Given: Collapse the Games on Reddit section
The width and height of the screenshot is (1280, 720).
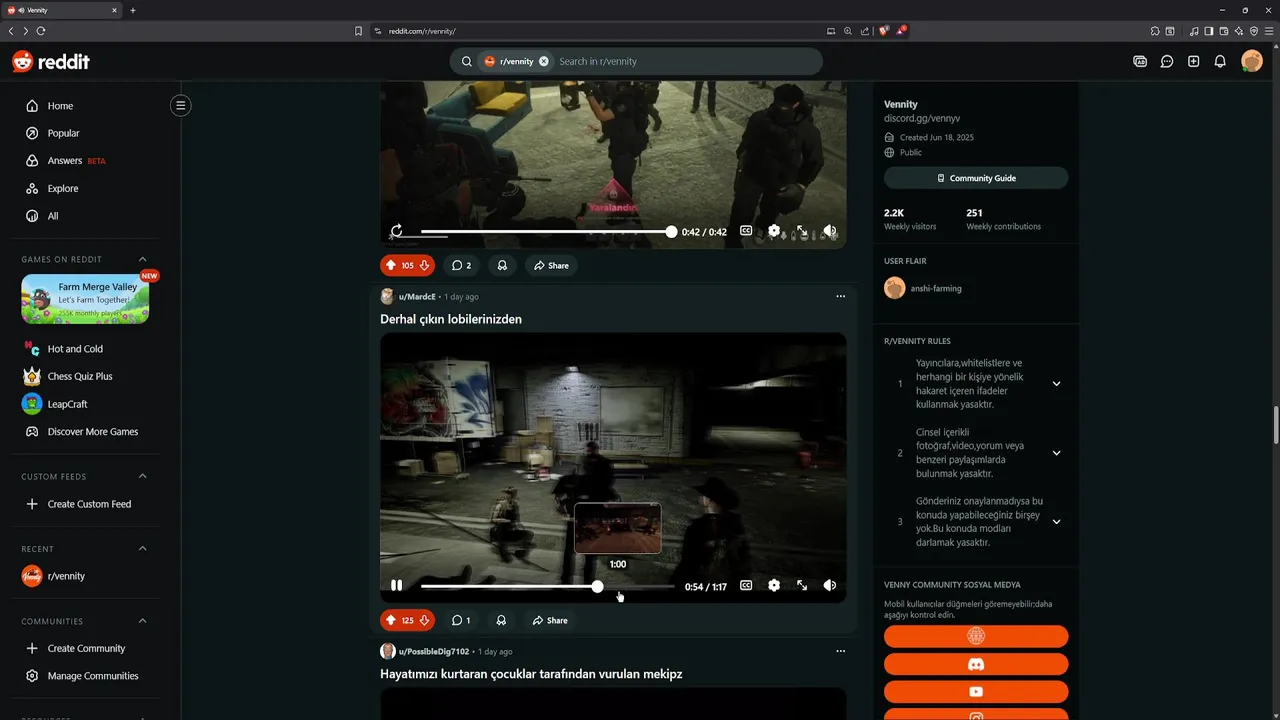Looking at the screenshot, I should [x=142, y=259].
